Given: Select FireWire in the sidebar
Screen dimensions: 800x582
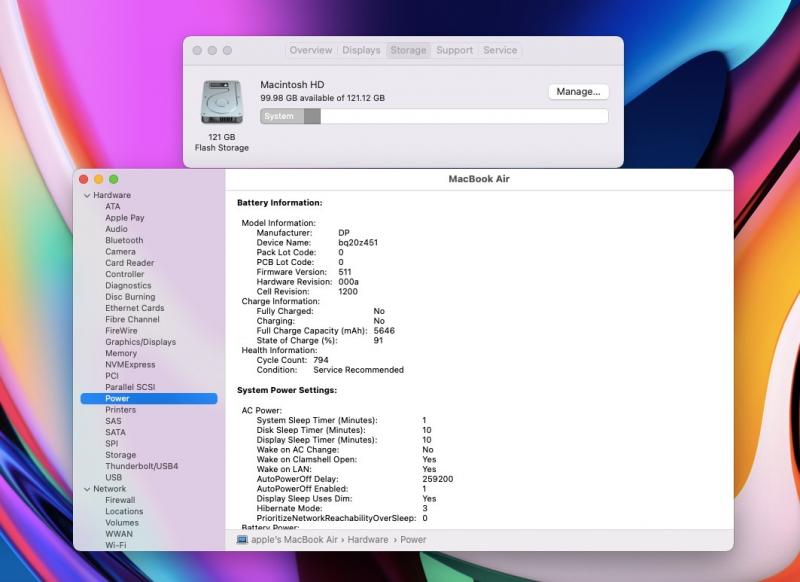Looking at the screenshot, I should point(121,331).
